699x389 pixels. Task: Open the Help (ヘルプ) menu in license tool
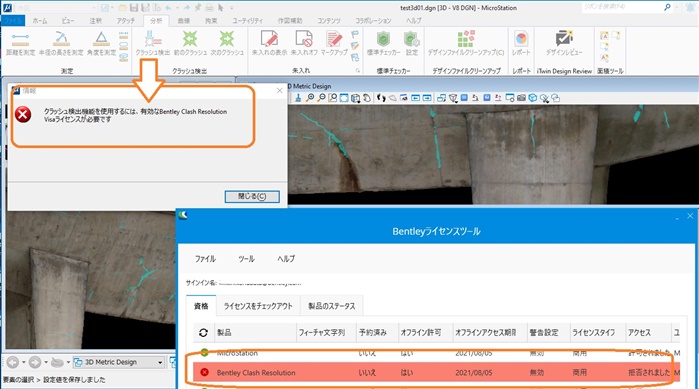coord(286,259)
